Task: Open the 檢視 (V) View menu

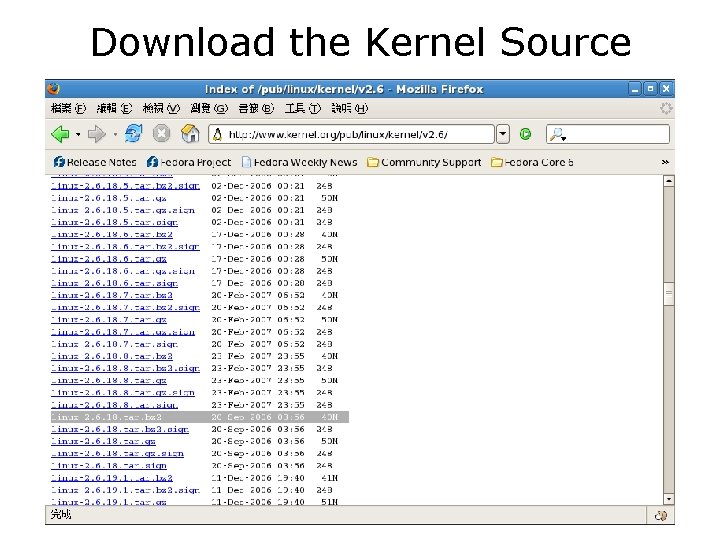Action: (161, 108)
